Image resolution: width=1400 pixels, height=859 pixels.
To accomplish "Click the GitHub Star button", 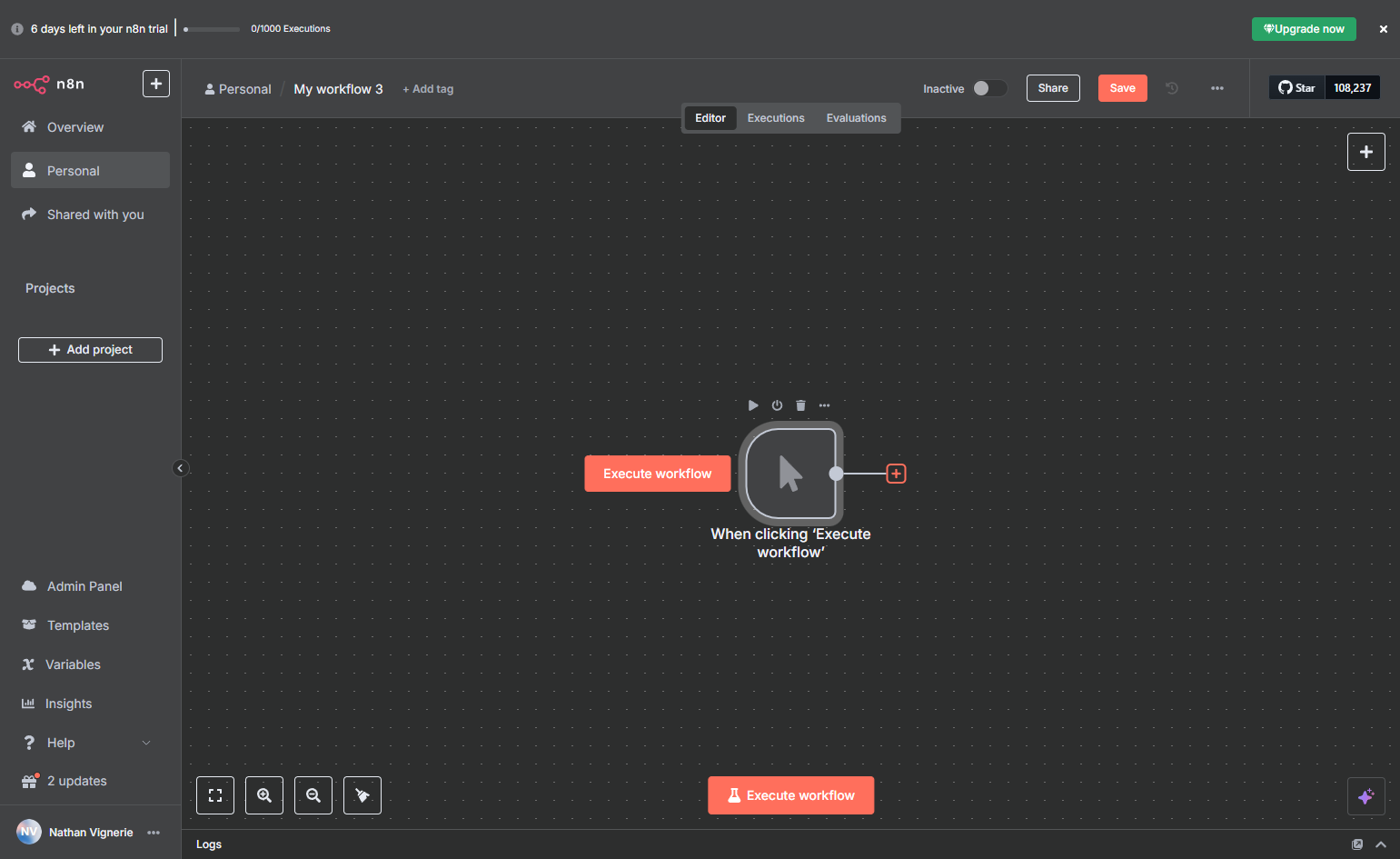I will pyautogui.click(x=1297, y=88).
